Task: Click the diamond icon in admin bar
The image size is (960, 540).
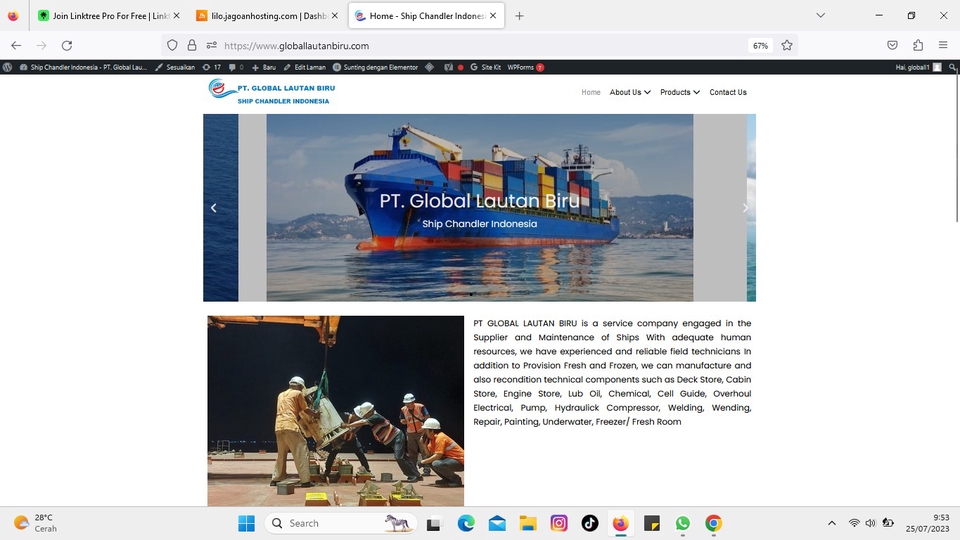Action: [x=430, y=67]
